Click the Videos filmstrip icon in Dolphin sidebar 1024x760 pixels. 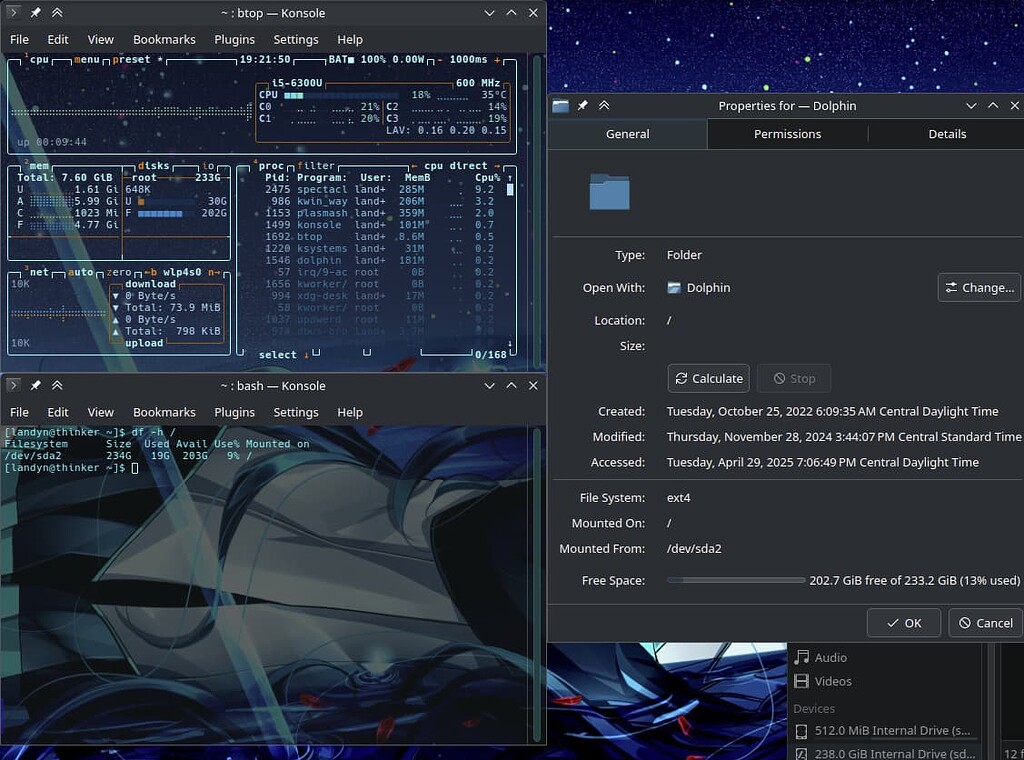[x=802, y=681]
